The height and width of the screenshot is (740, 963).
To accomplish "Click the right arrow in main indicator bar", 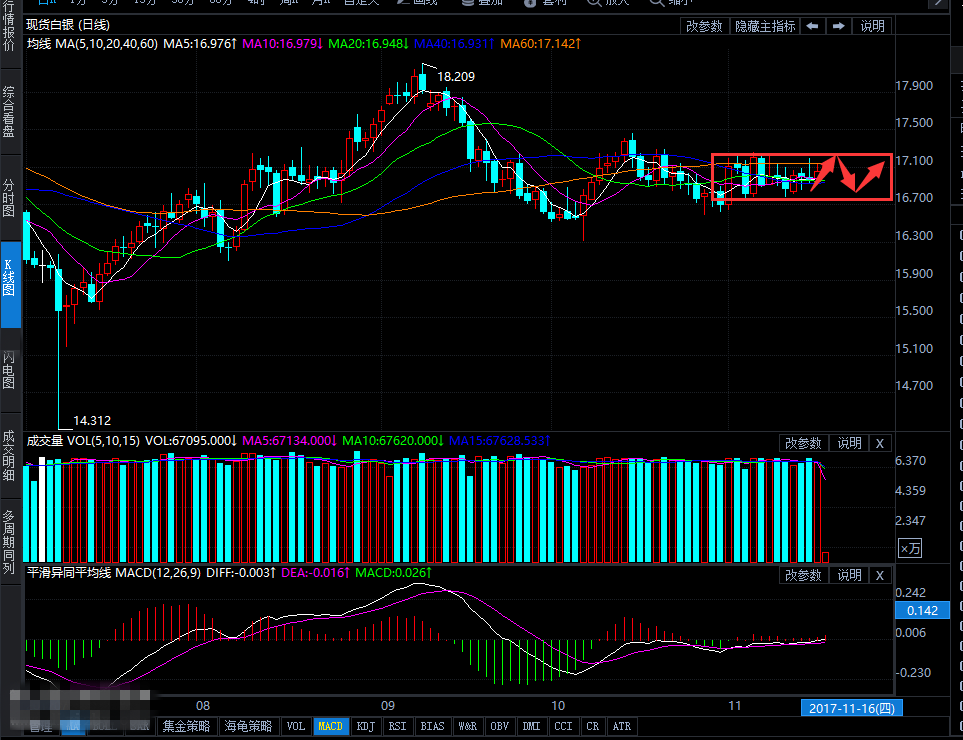I will click(839, 26).
